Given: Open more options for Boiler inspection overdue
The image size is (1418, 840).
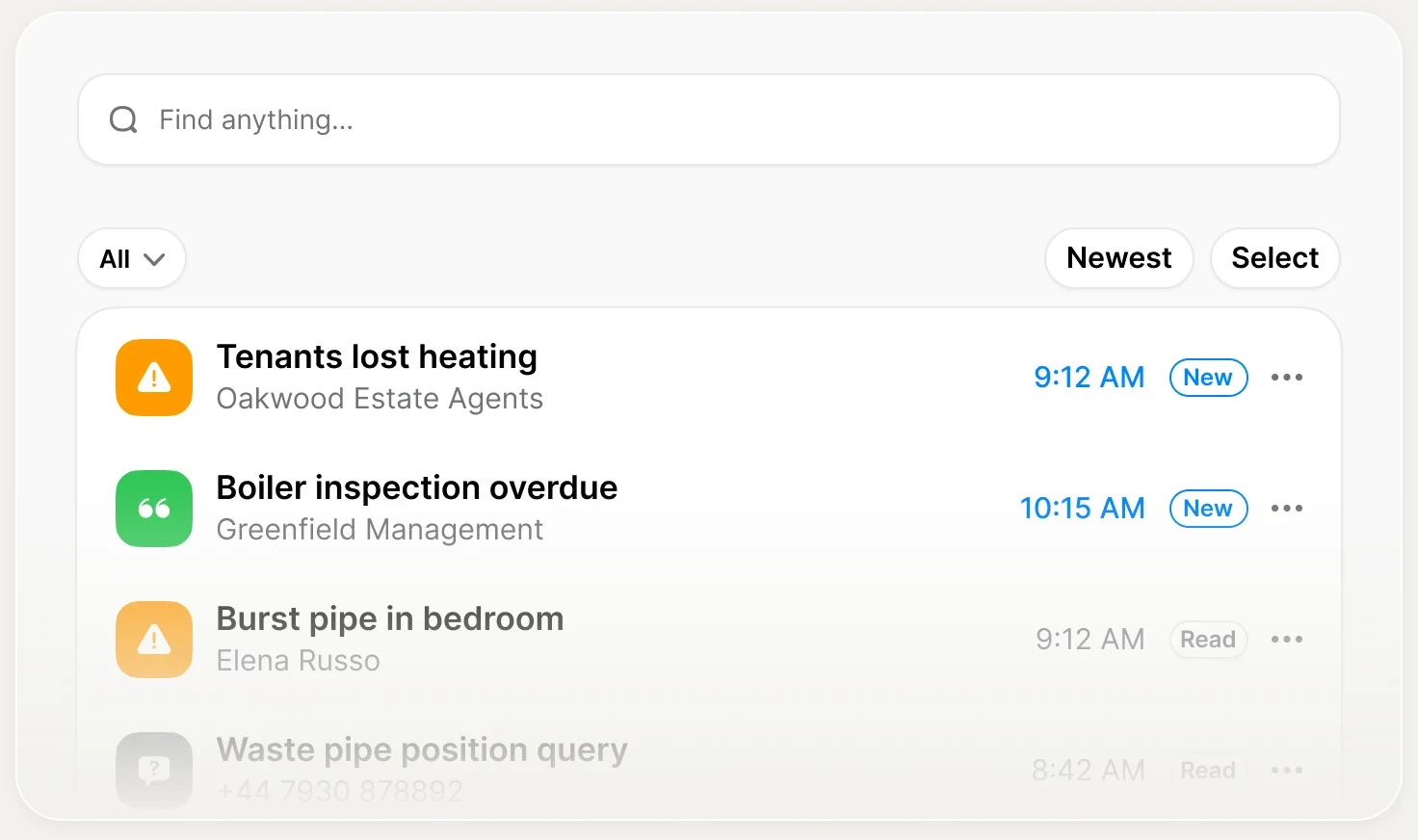Looking at the screenshot, I should (1287, 509).
